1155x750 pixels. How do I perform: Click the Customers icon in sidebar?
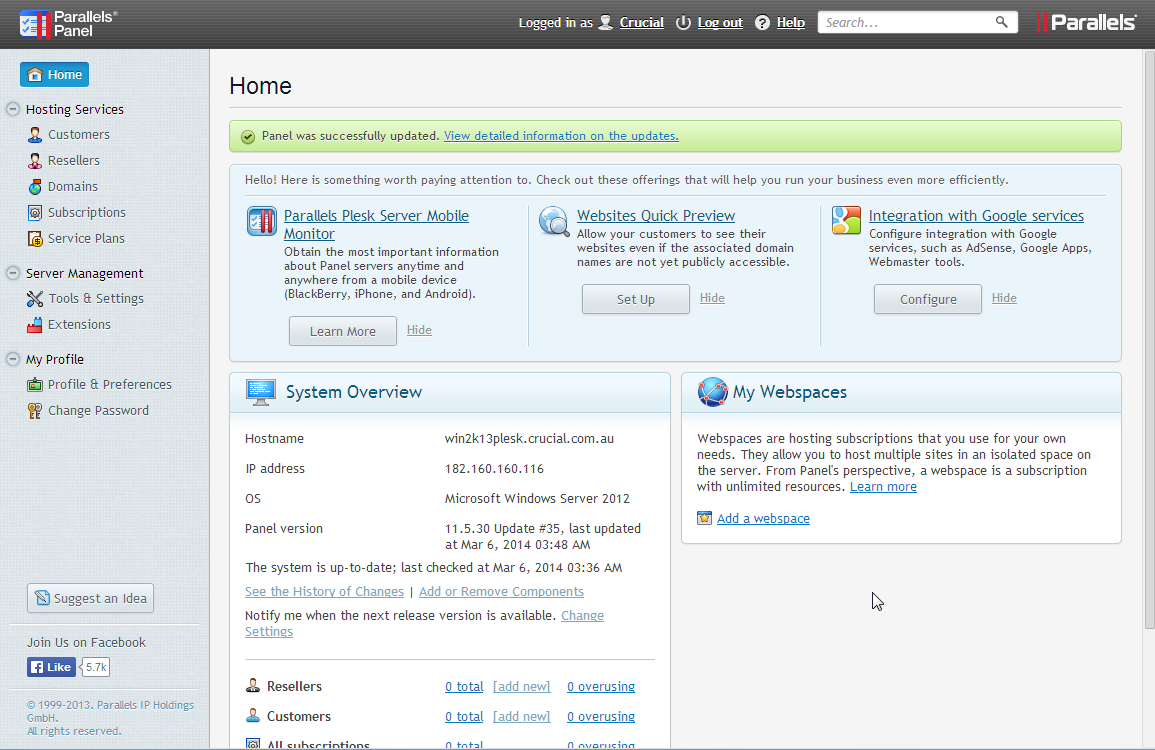pyautogui.click(x=35, y=135)
